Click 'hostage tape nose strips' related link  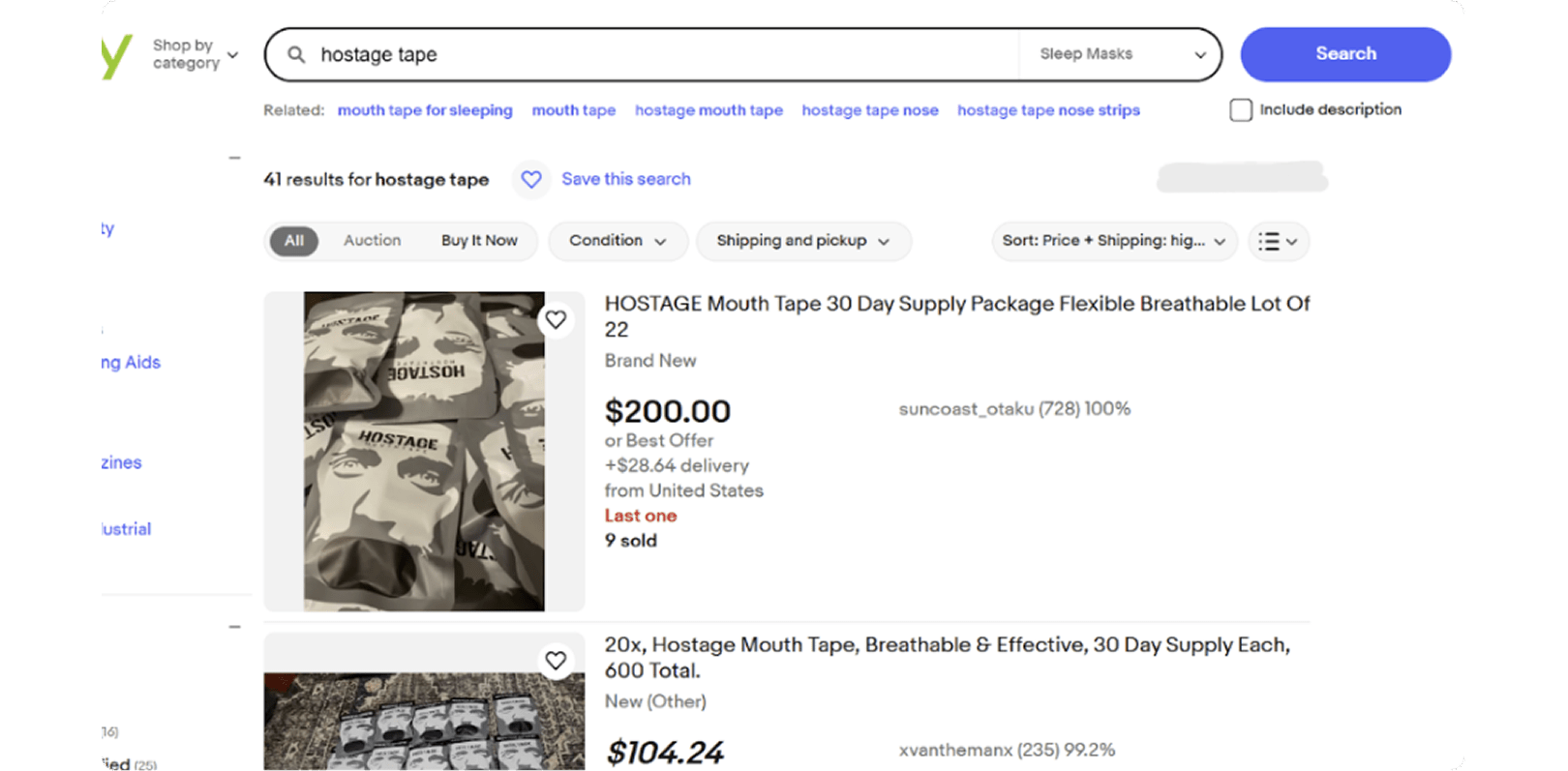click(1048, 110)
